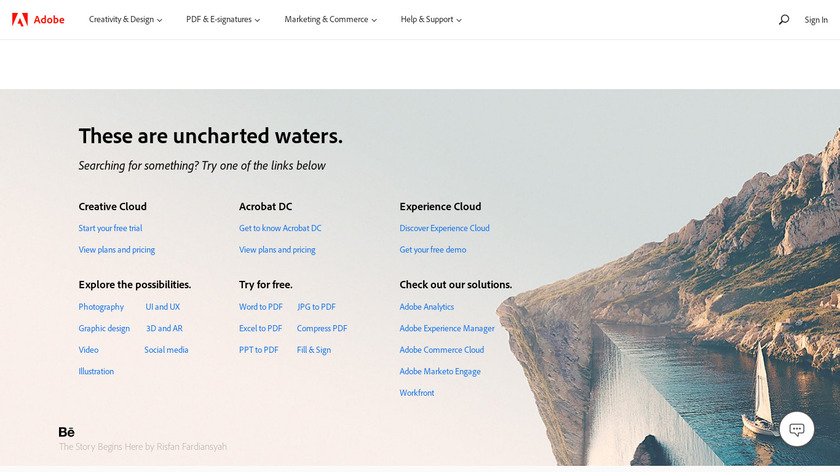Click the Adobe logo icon

(20, 19)
